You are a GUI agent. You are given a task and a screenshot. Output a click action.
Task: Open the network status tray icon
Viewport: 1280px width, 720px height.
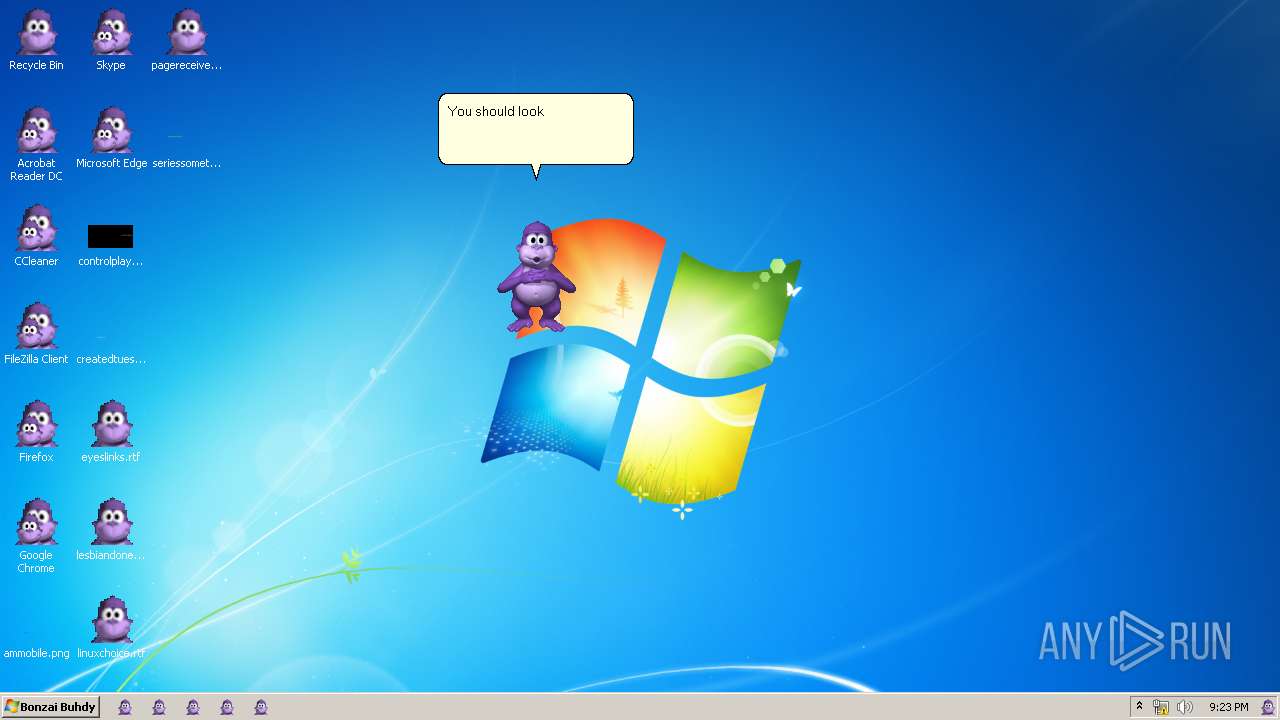(1161, 707)
